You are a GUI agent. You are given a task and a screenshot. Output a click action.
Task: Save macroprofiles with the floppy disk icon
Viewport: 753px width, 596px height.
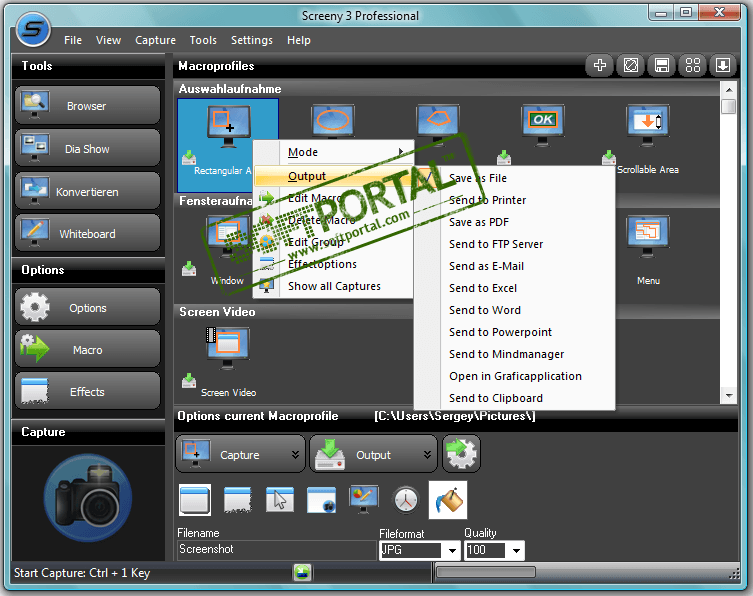pos(662,65)
